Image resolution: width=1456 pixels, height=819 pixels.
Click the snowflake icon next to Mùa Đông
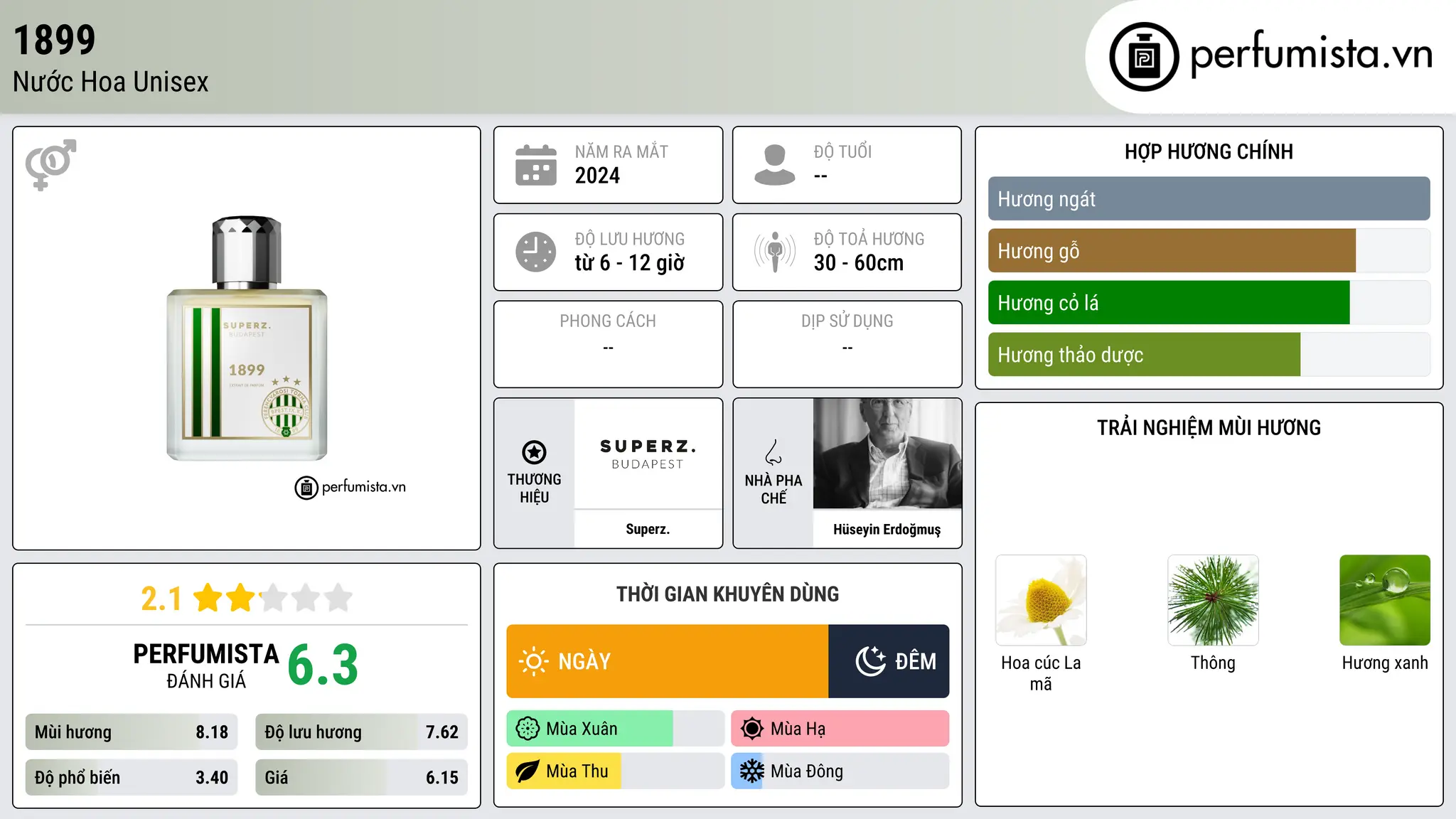click(752, 771)
